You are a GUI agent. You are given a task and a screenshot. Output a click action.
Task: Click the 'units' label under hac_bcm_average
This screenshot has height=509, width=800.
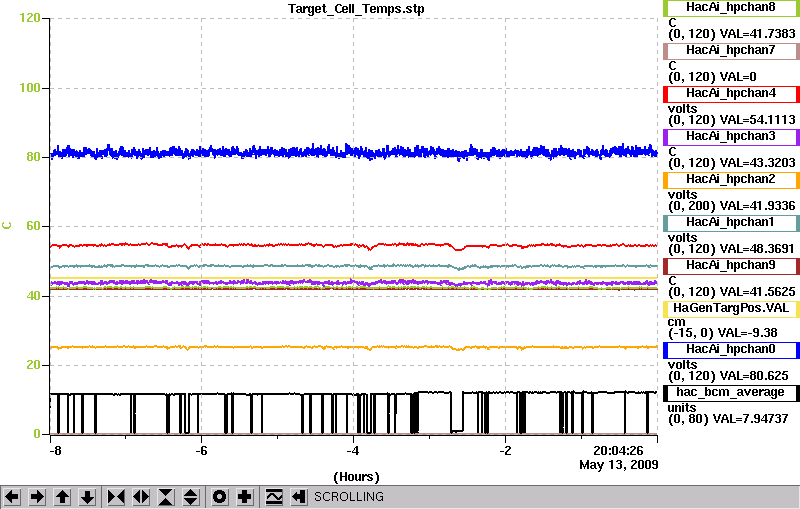pyautogui.click(x=682, y=408)
